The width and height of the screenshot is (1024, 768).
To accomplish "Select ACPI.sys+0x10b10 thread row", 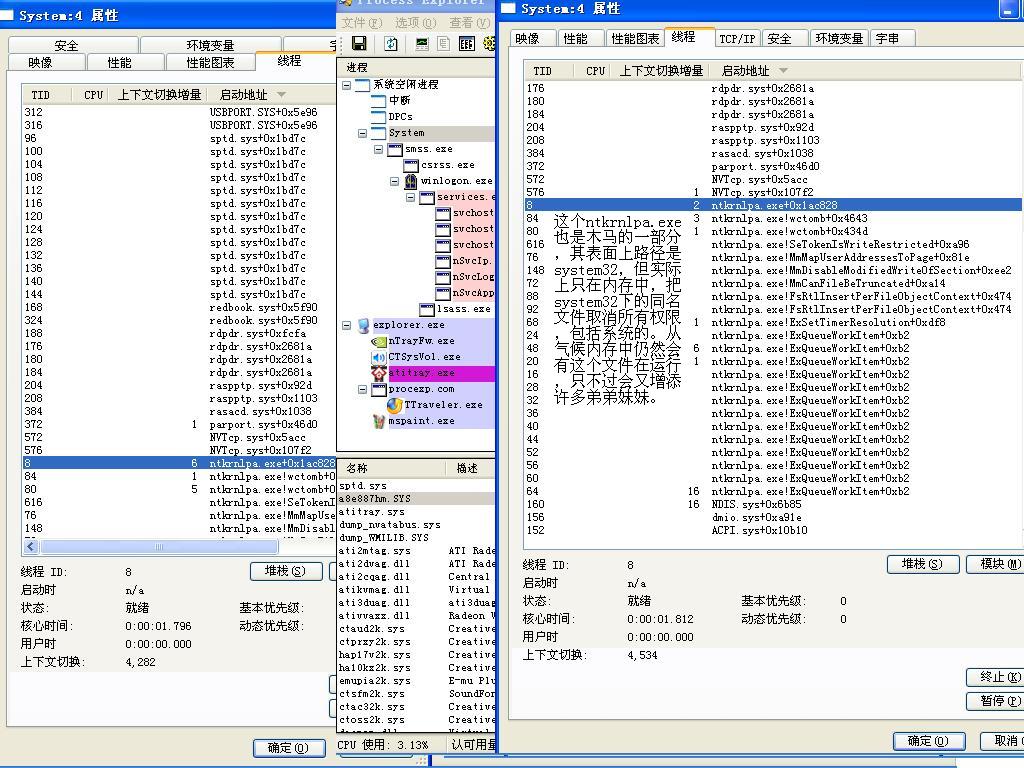I will pos(773,530).
